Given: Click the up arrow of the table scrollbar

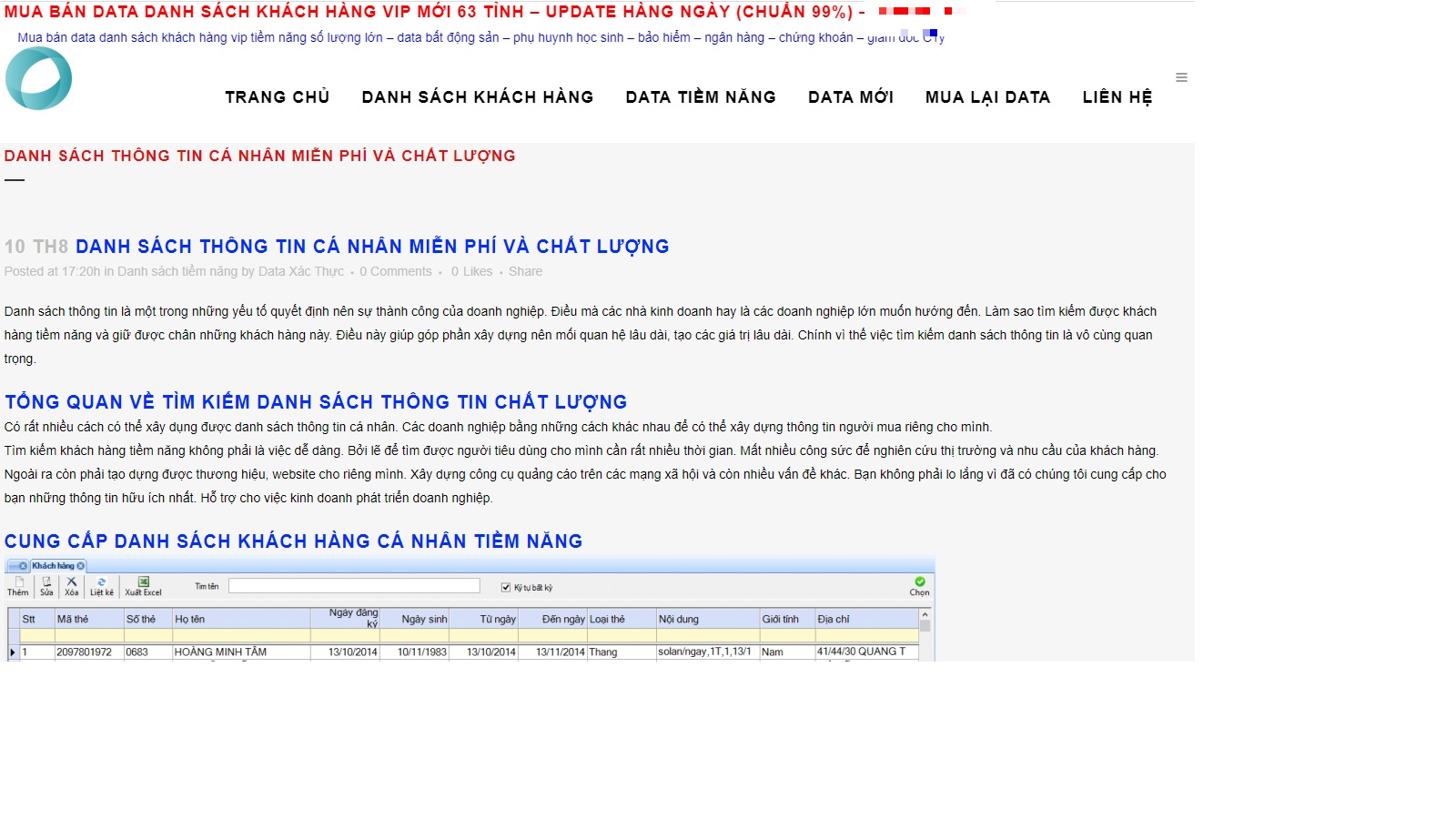Looking at the screenshot, I should point(925,615).
